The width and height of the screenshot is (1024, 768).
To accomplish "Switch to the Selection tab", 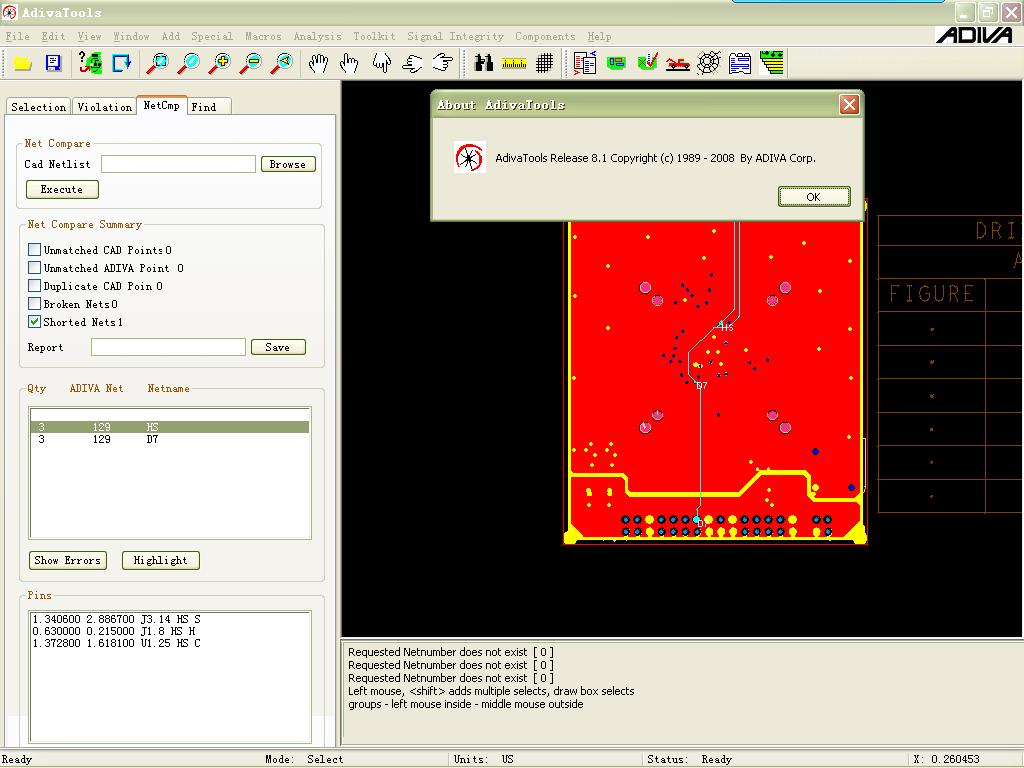I will [x=39, y=107].
